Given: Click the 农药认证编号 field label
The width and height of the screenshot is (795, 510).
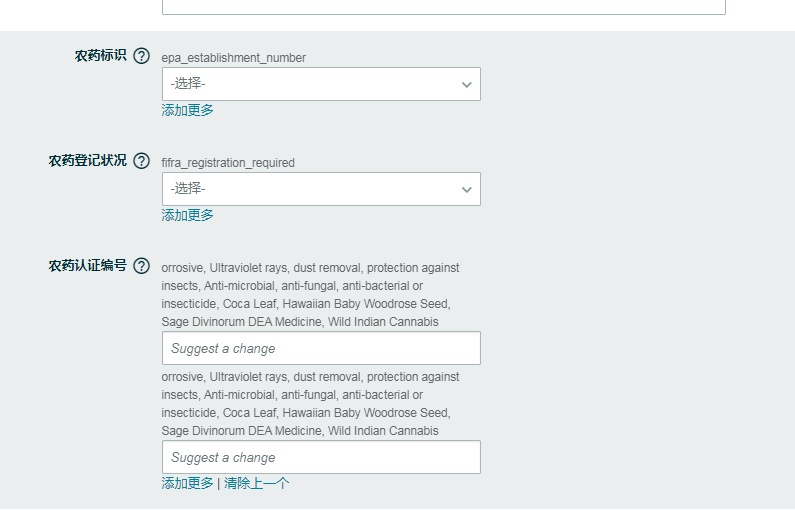Looking at the screenshot, I should tap(87, 266).
